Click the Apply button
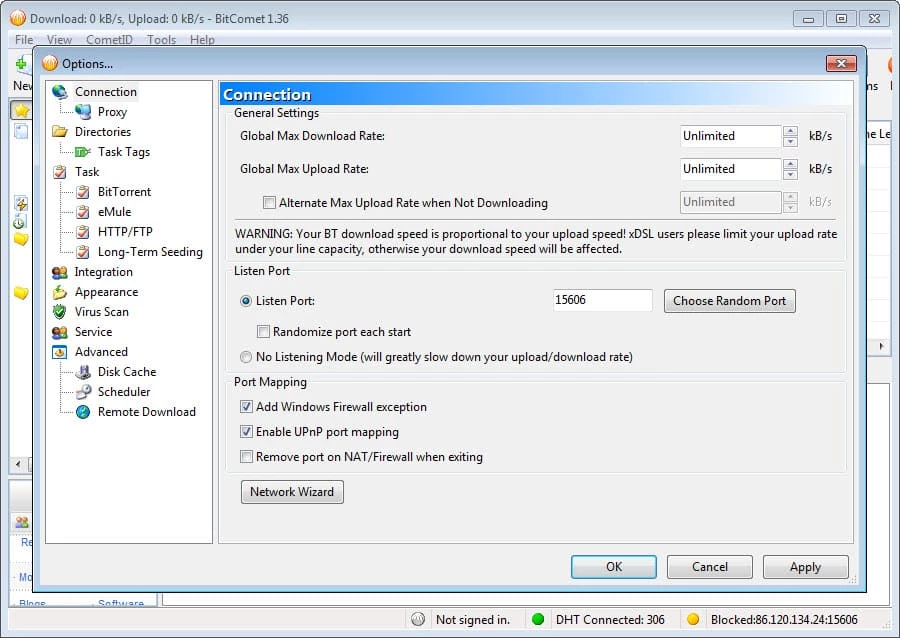900x638 pixels. coord(805,567)
